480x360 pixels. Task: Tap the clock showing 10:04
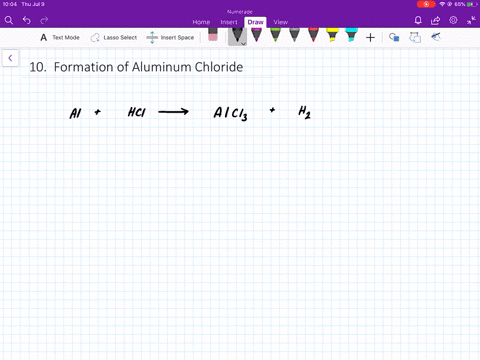click(10, 4)
